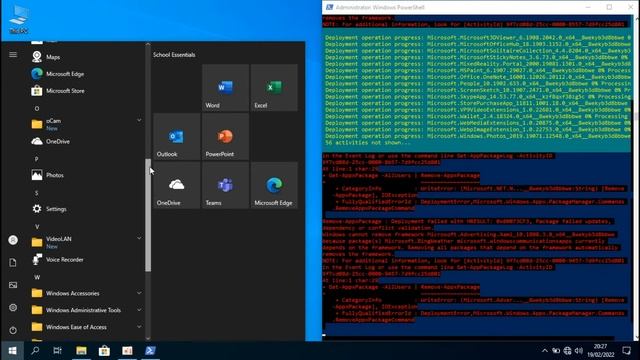Open the Documents icon in Start rail
The height and width of the screenshot is (360, 640).
click(x=13, y=262)
